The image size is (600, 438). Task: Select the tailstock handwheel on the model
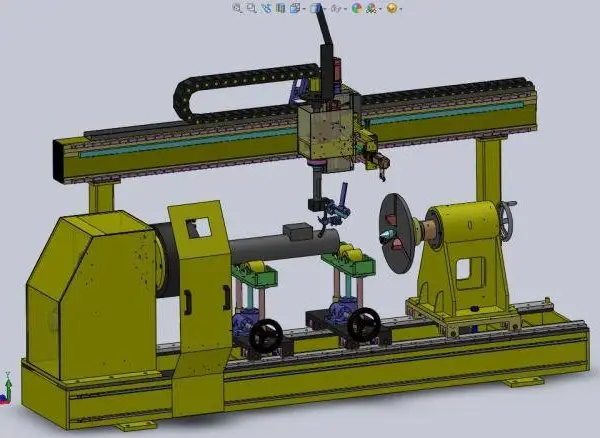click(507, 221)
